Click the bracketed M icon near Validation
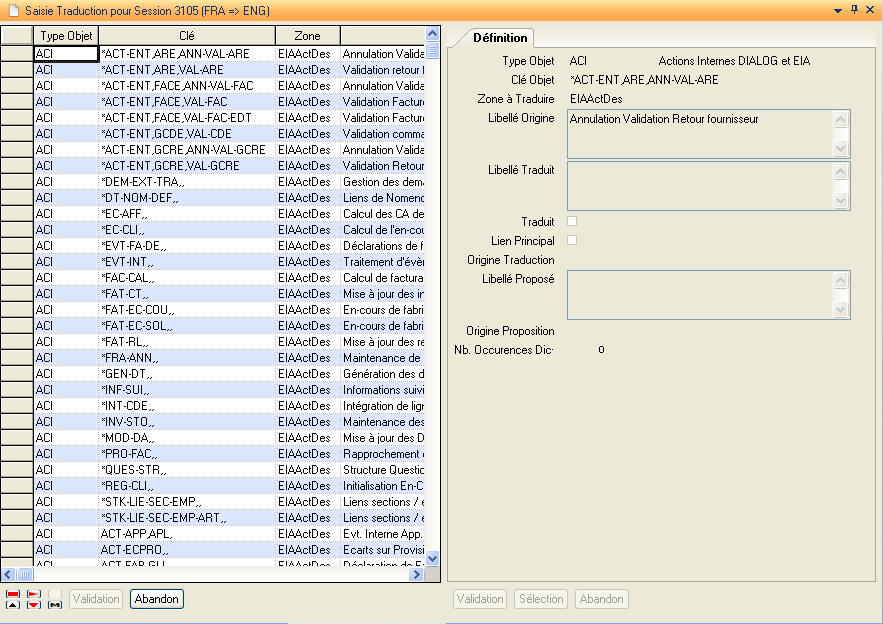 54,605
